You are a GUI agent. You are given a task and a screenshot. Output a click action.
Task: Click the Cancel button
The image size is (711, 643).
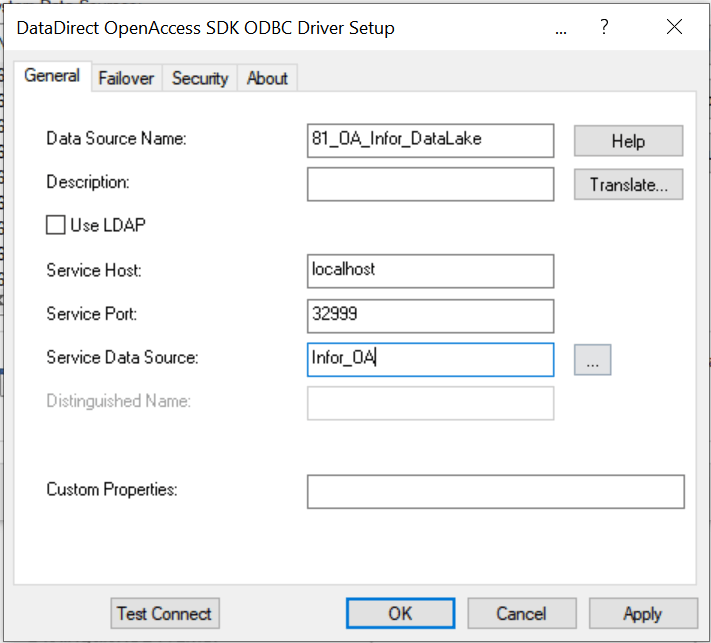coord(522,614)
